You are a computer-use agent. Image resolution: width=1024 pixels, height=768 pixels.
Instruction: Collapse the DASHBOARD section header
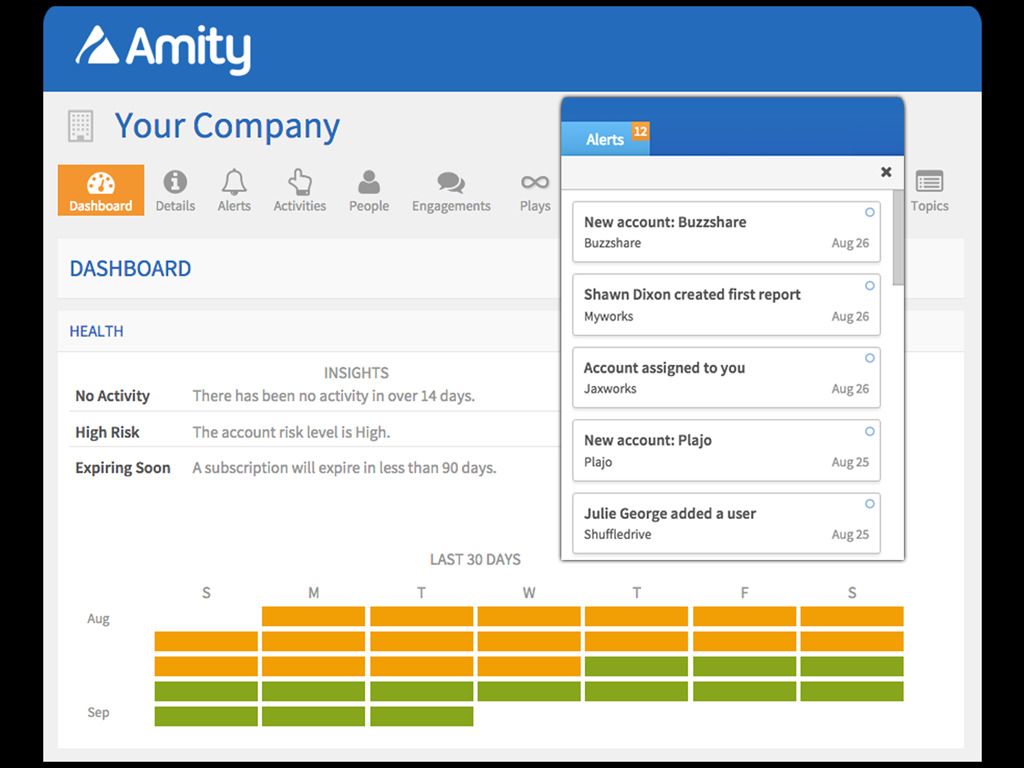tap(131, 268)
